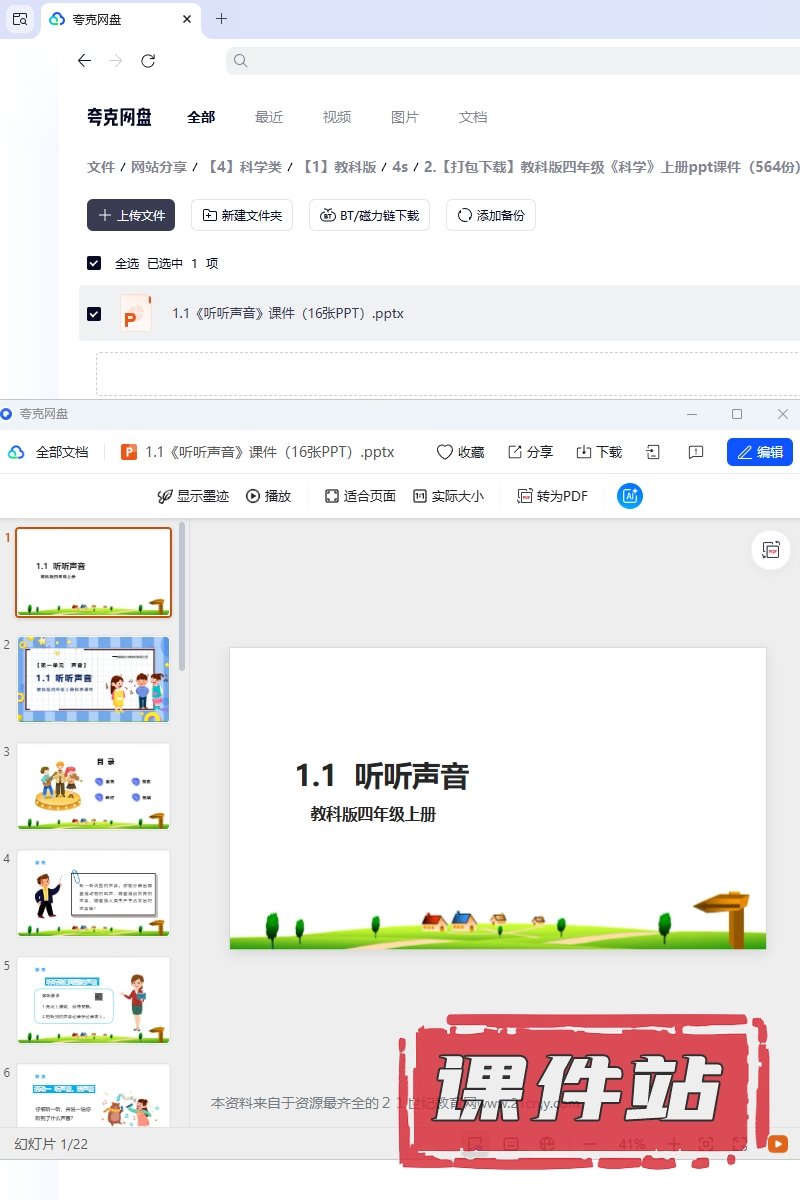Open slide 3 目录 thumbnail
The height and width of the screenshot is (1200, 800).
pos(93,786)
